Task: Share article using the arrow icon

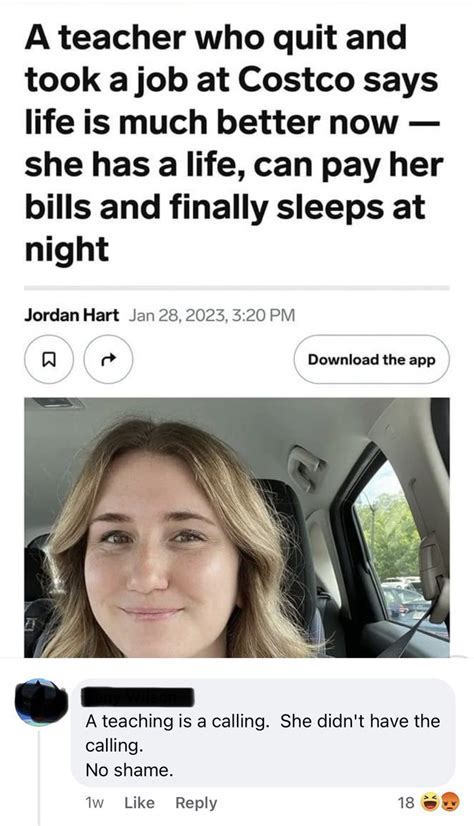Action: [x=108, y=359]
